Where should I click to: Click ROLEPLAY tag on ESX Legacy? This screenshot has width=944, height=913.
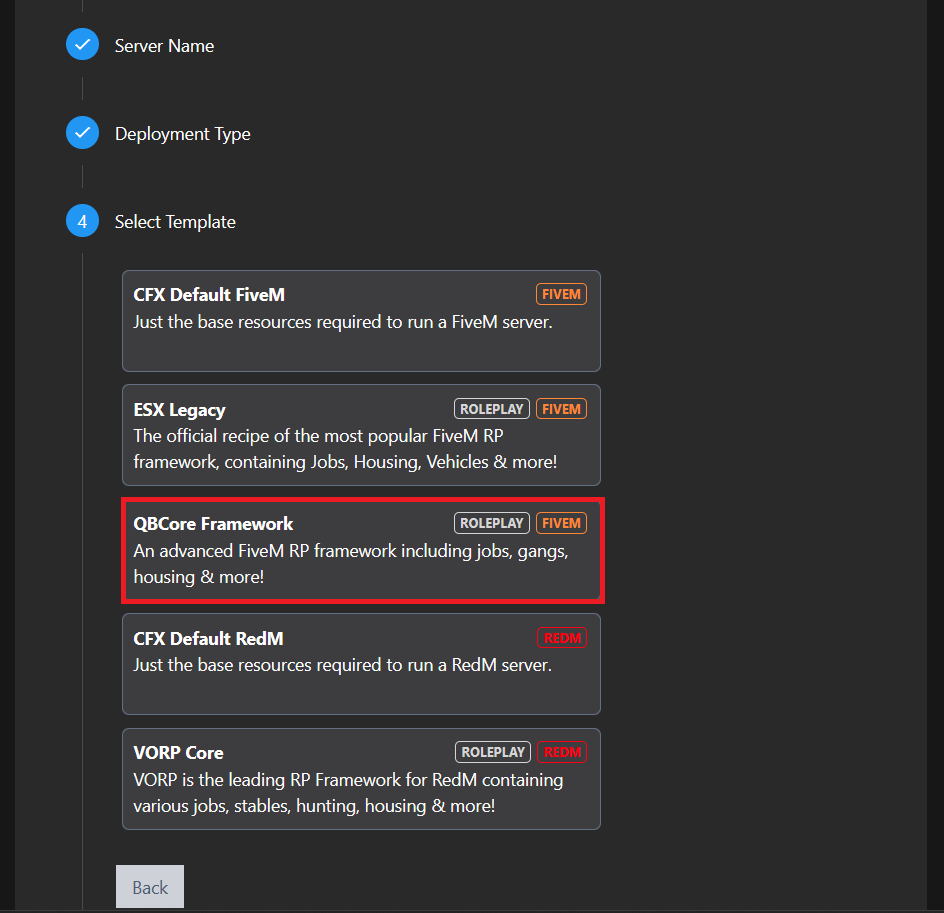pos(492,409)
